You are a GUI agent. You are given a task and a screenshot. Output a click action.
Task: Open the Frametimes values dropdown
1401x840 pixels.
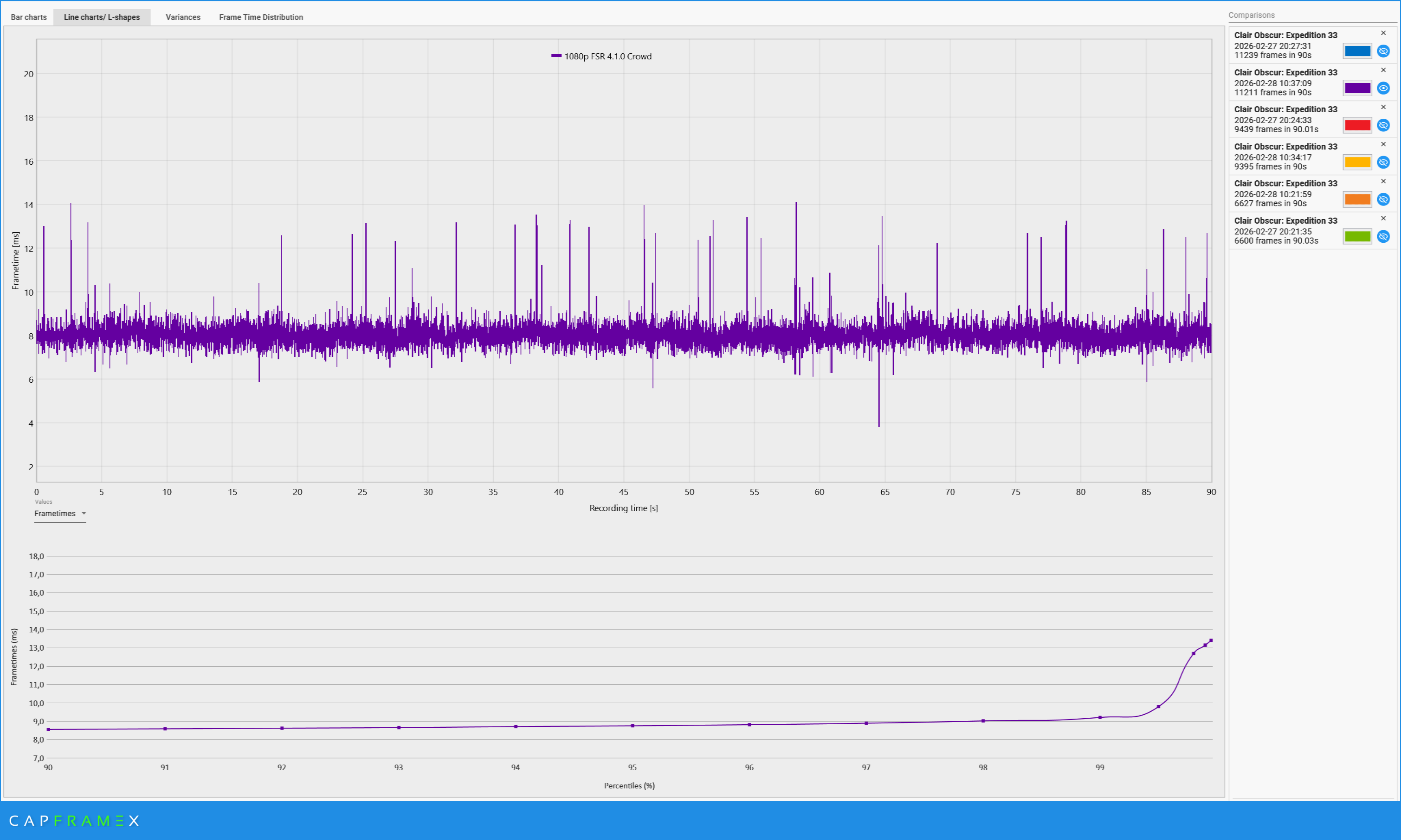(59, 513)
